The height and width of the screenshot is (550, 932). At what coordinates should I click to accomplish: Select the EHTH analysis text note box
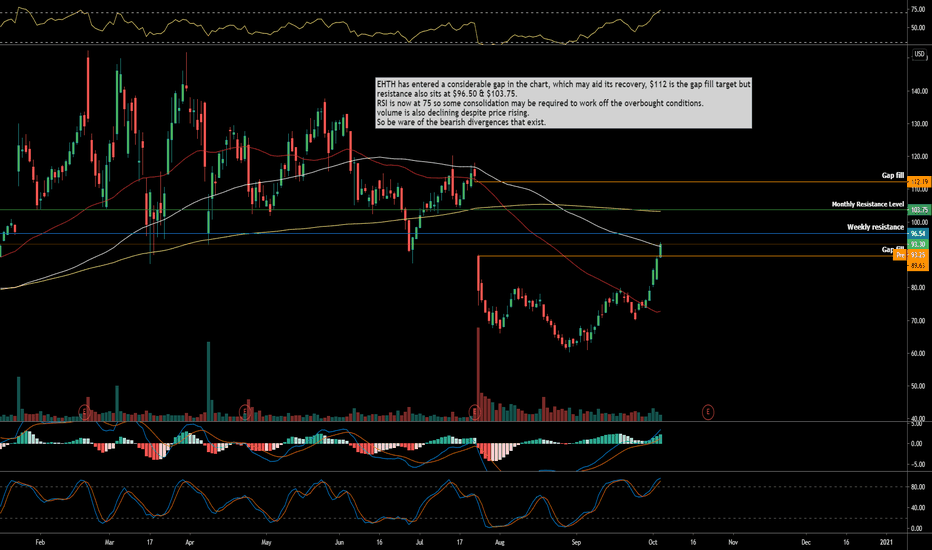[563, 103]
